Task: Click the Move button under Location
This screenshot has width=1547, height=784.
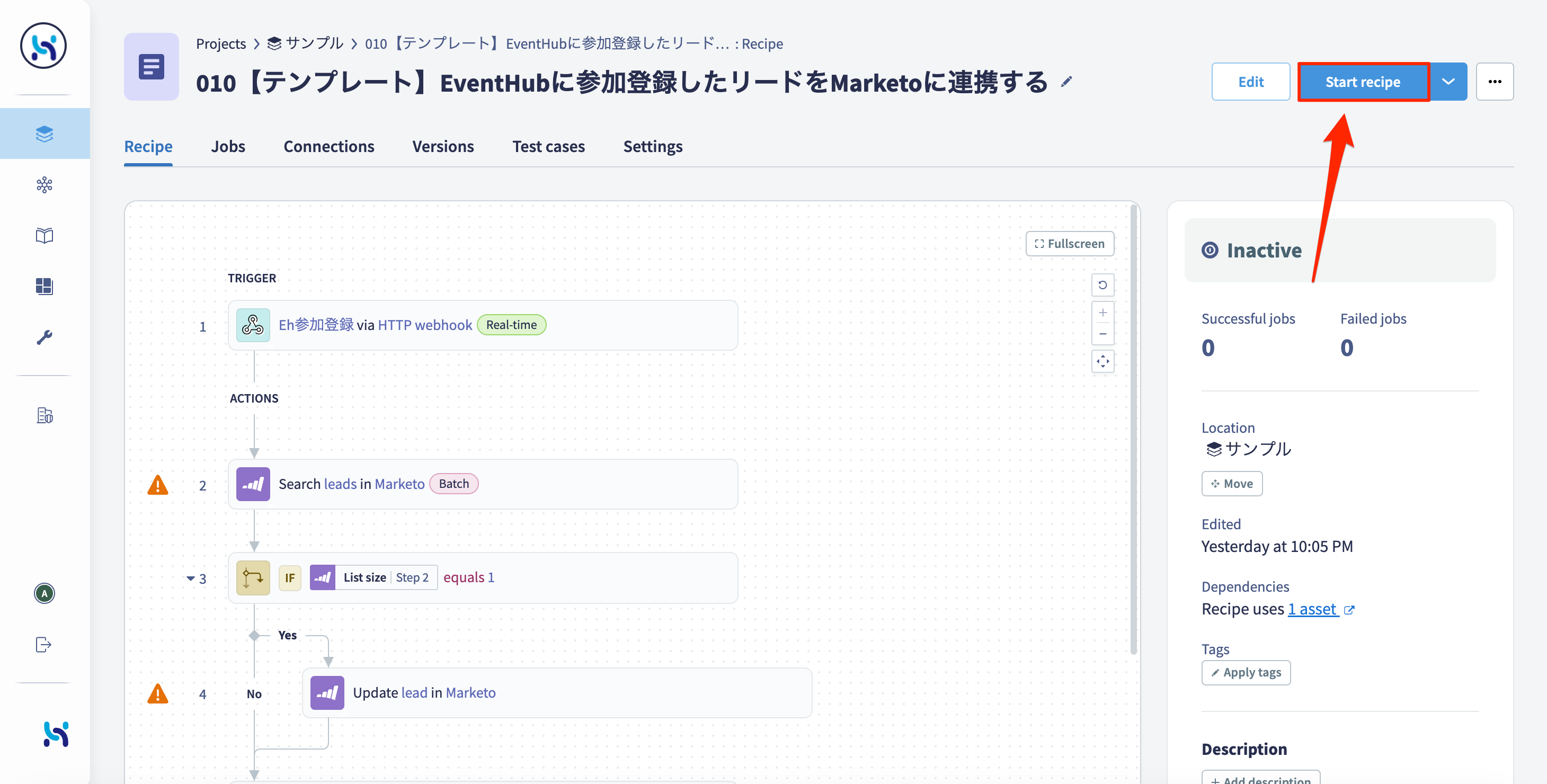Action: (1232, 483)
